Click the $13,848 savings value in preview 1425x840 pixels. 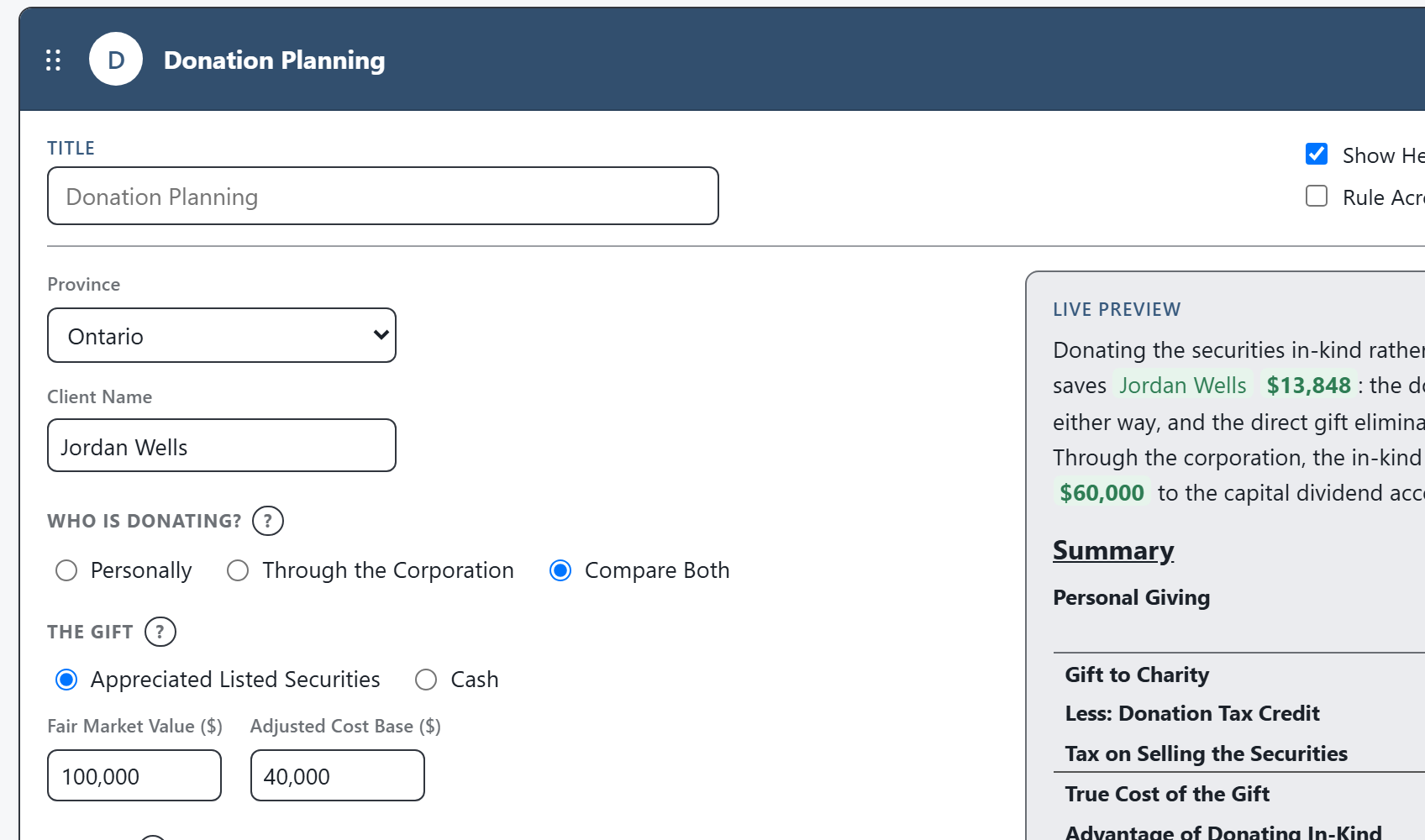coord(1308,386)
